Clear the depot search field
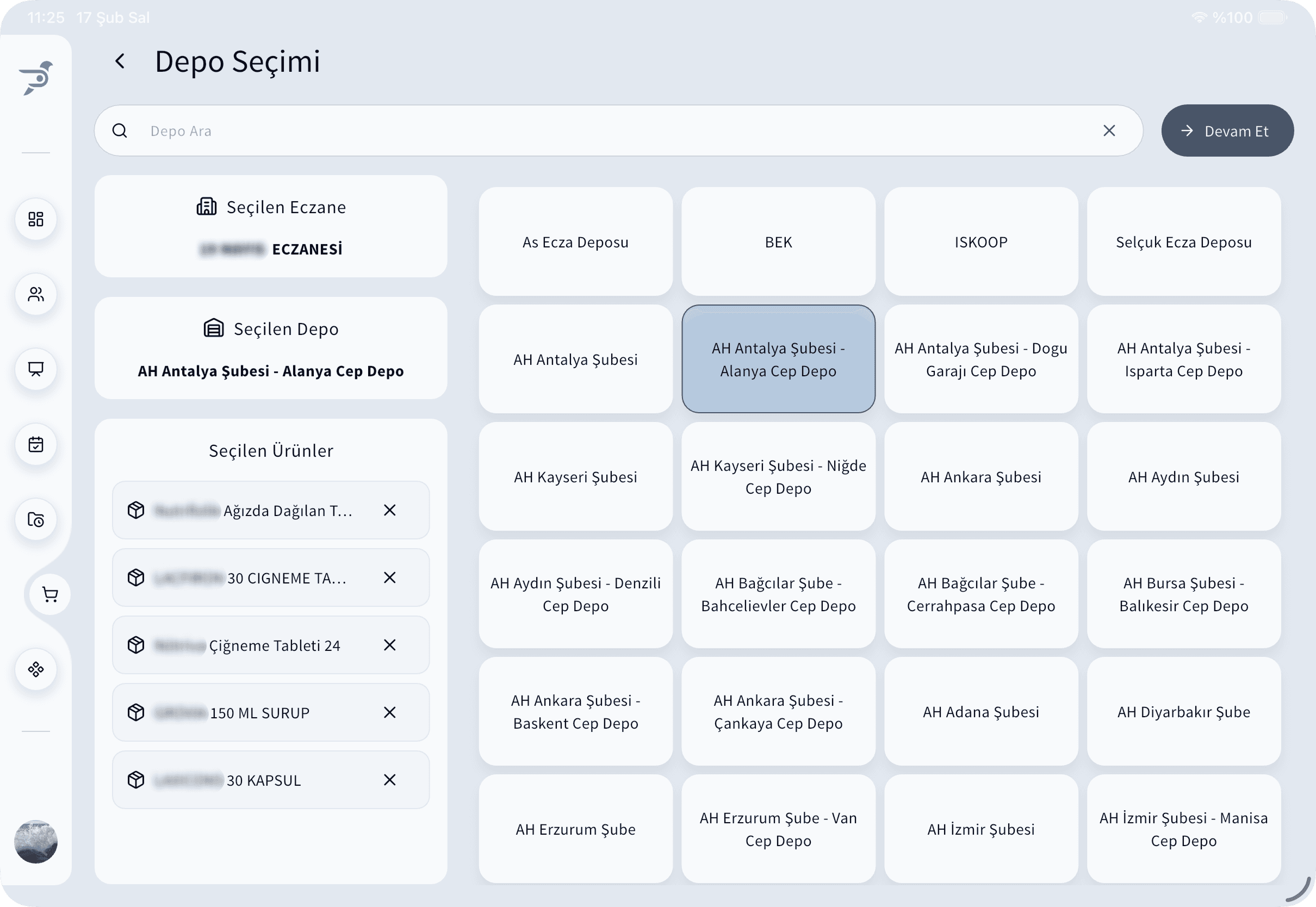This screenshot has width=1316, height=907. point(1109,131)
